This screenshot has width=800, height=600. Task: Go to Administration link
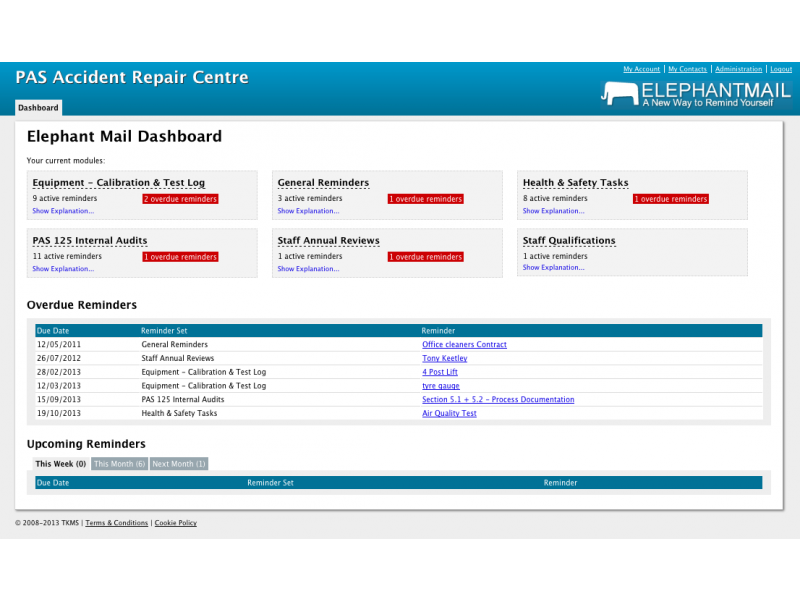click(x=738, y=69)
